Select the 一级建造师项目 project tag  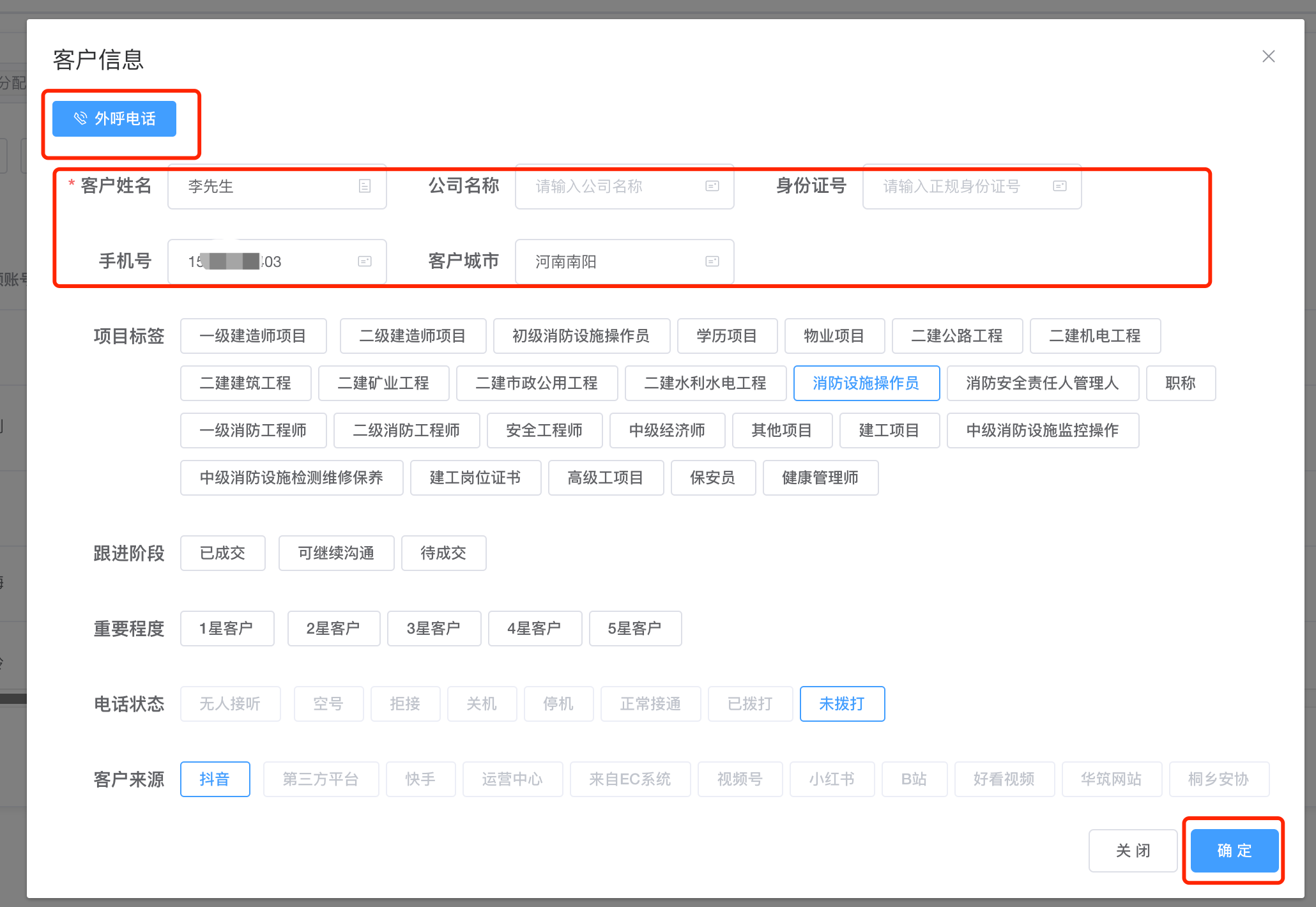[x=253, y=336]
